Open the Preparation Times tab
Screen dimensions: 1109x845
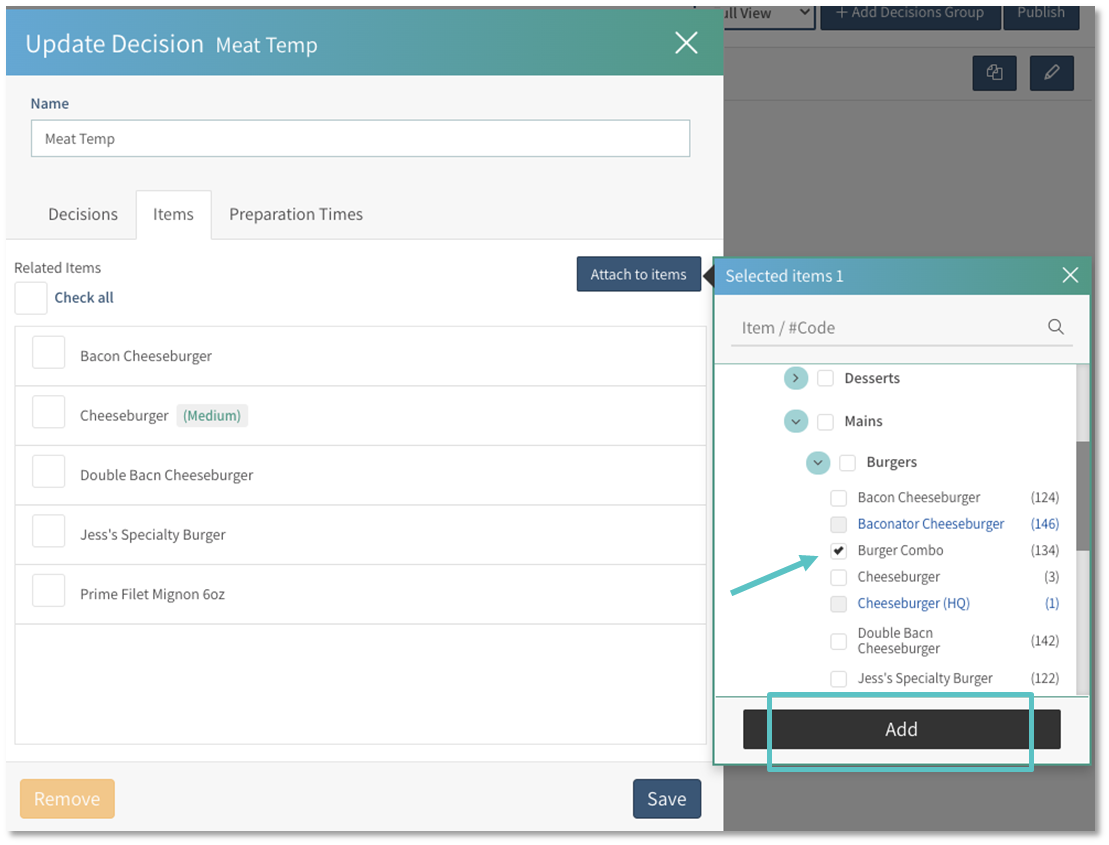296,214
